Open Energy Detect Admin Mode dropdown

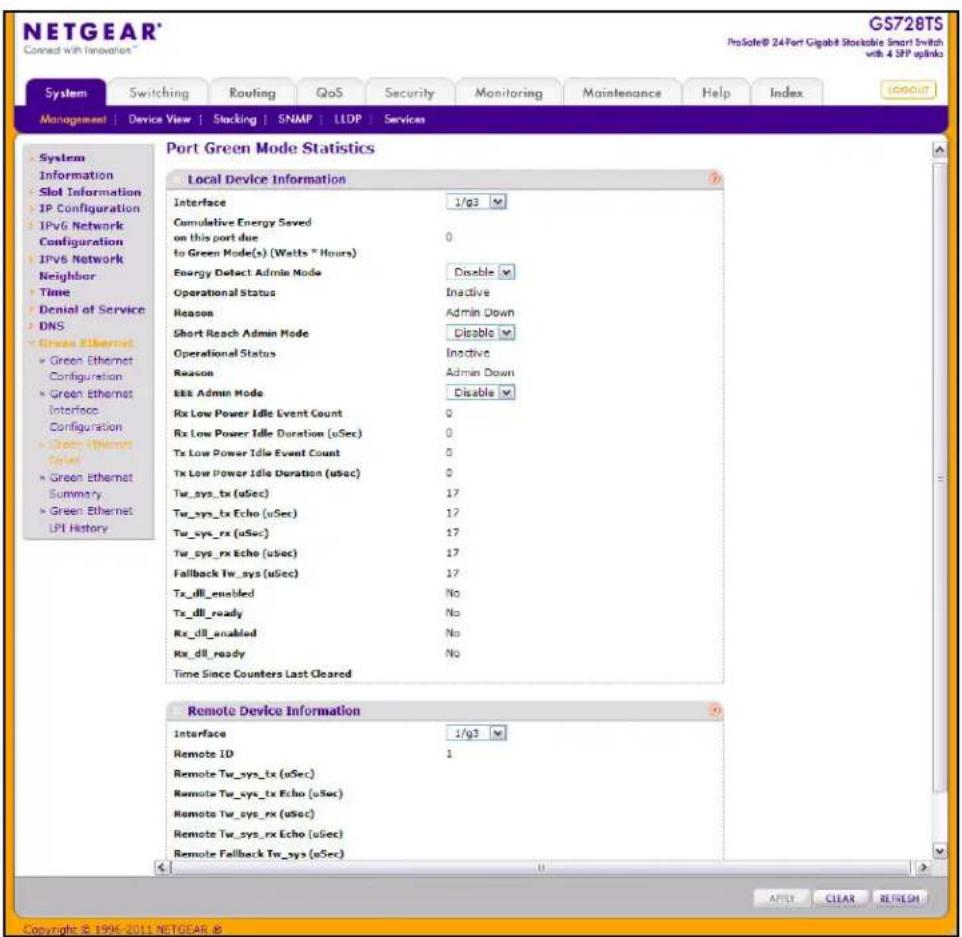point(480,272)
